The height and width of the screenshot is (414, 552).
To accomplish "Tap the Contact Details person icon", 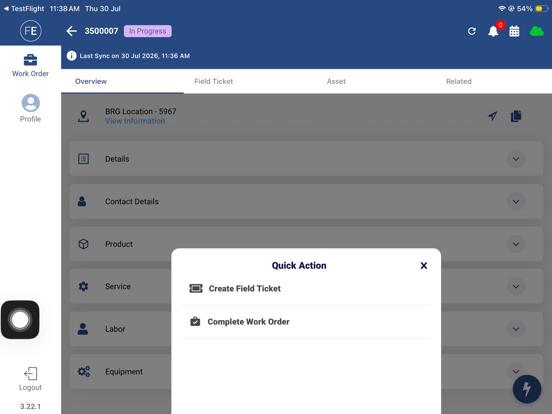I will click(82, 201).
